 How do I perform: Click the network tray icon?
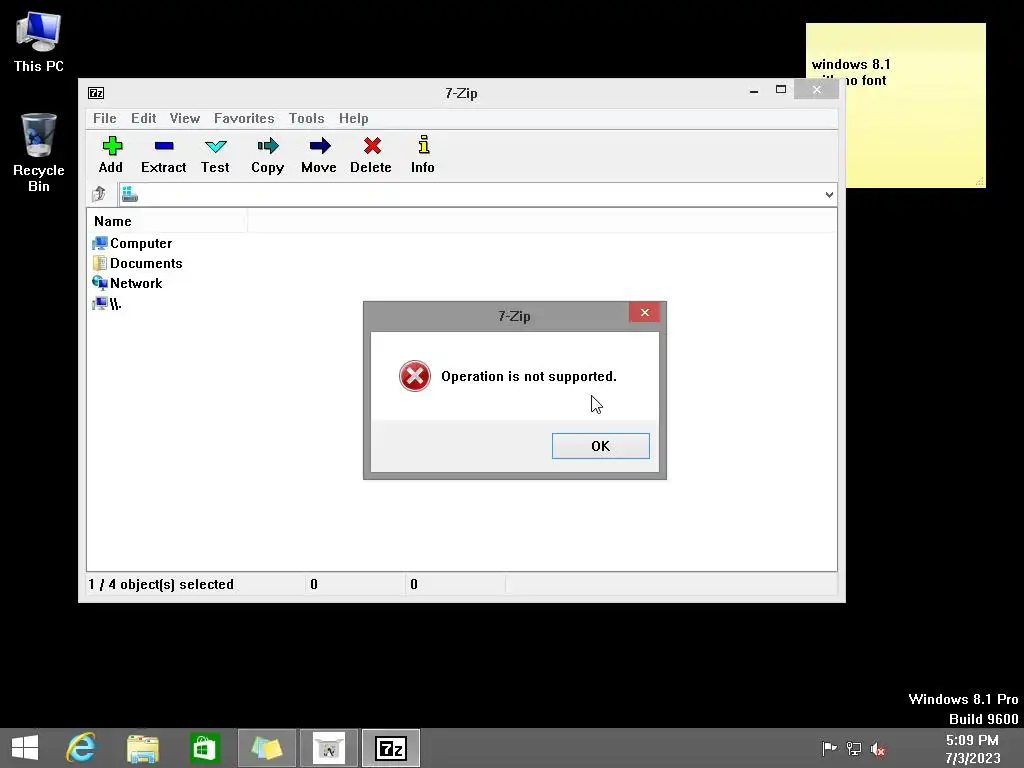854,748
